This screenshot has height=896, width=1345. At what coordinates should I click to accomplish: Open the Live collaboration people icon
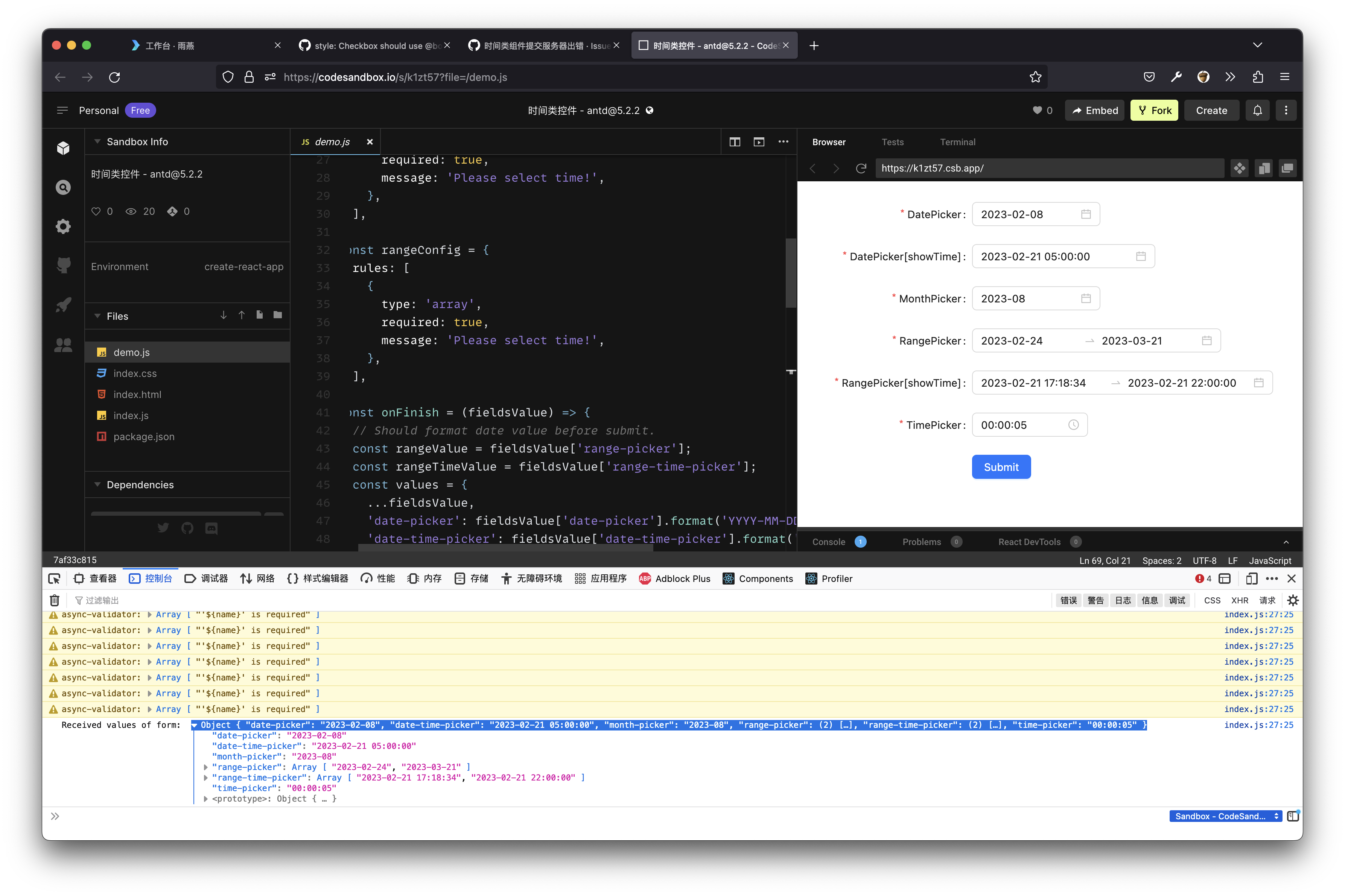coord(63,345)
